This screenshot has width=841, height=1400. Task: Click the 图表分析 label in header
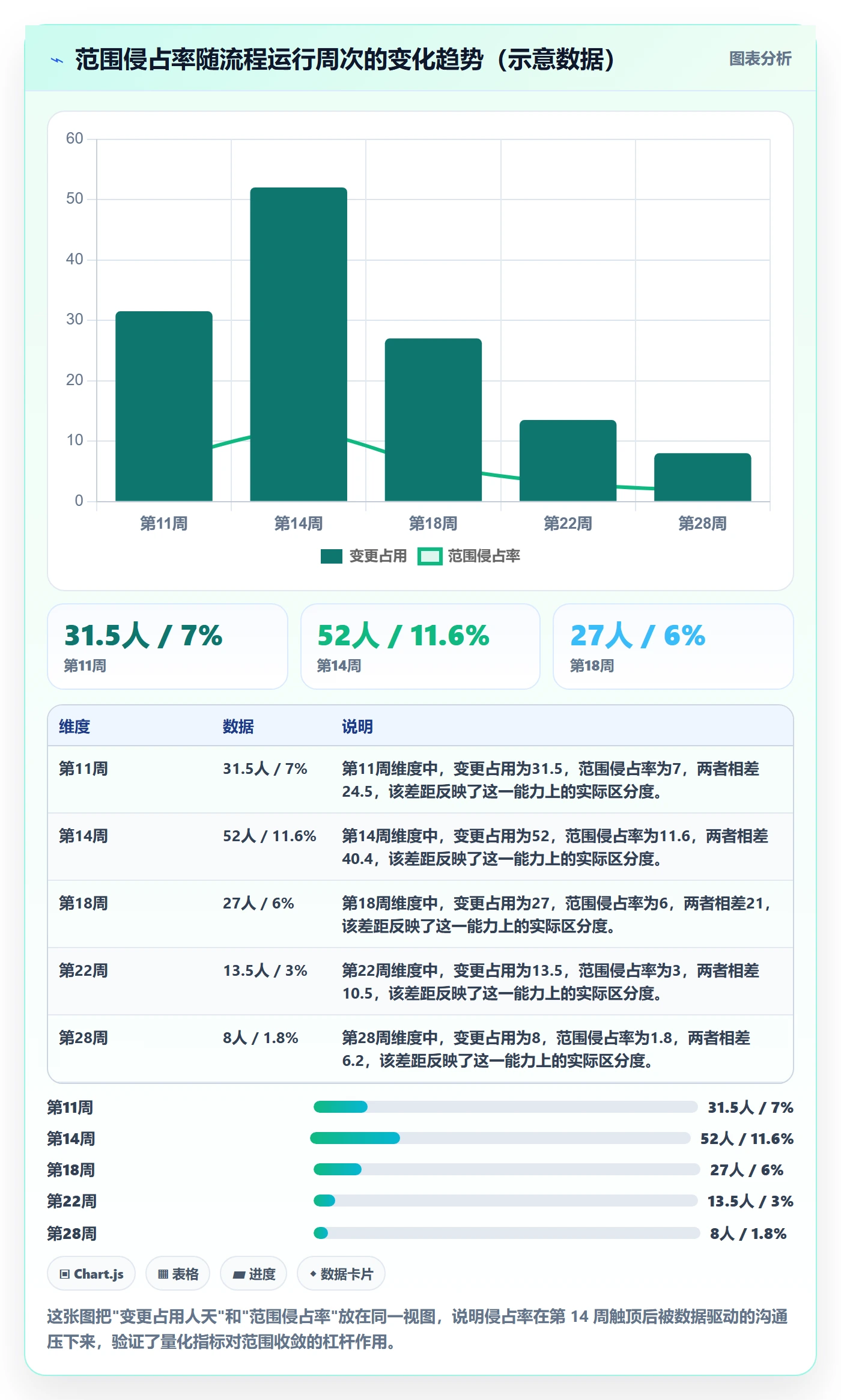(x=760, y=59)
